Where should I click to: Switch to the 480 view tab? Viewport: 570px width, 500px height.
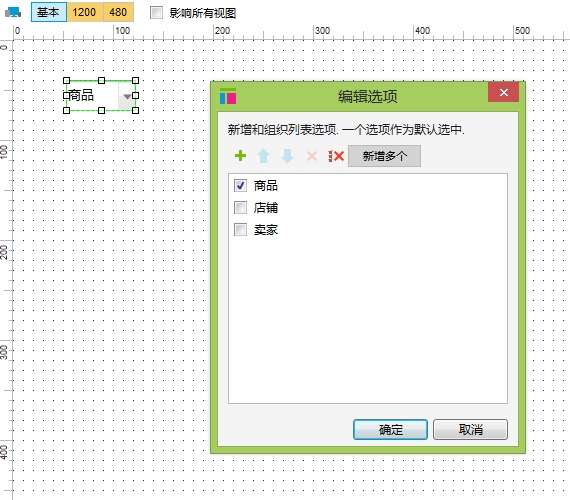[x=118, y=12]
